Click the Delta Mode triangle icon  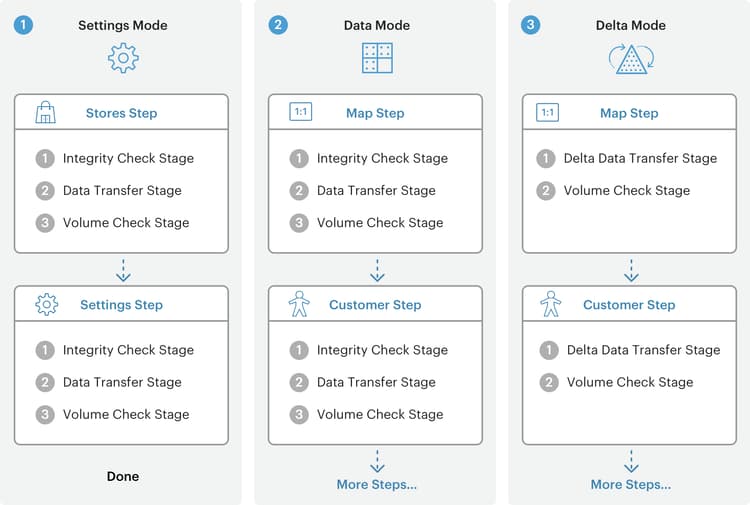(x=631, y=59)
